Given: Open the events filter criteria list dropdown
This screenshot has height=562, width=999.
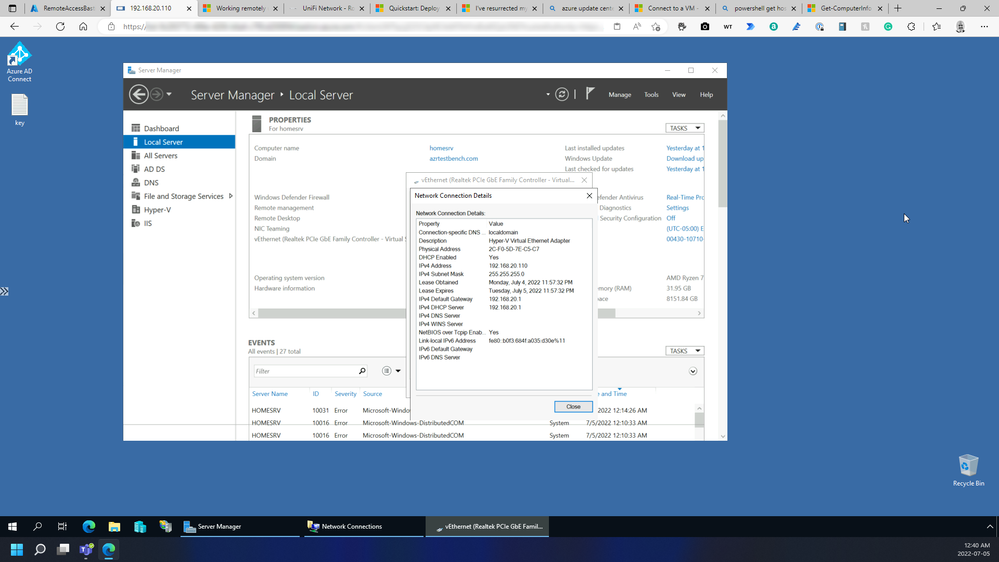Looking at the screenshot, I should pyautogui.click(x=391, y=371).
